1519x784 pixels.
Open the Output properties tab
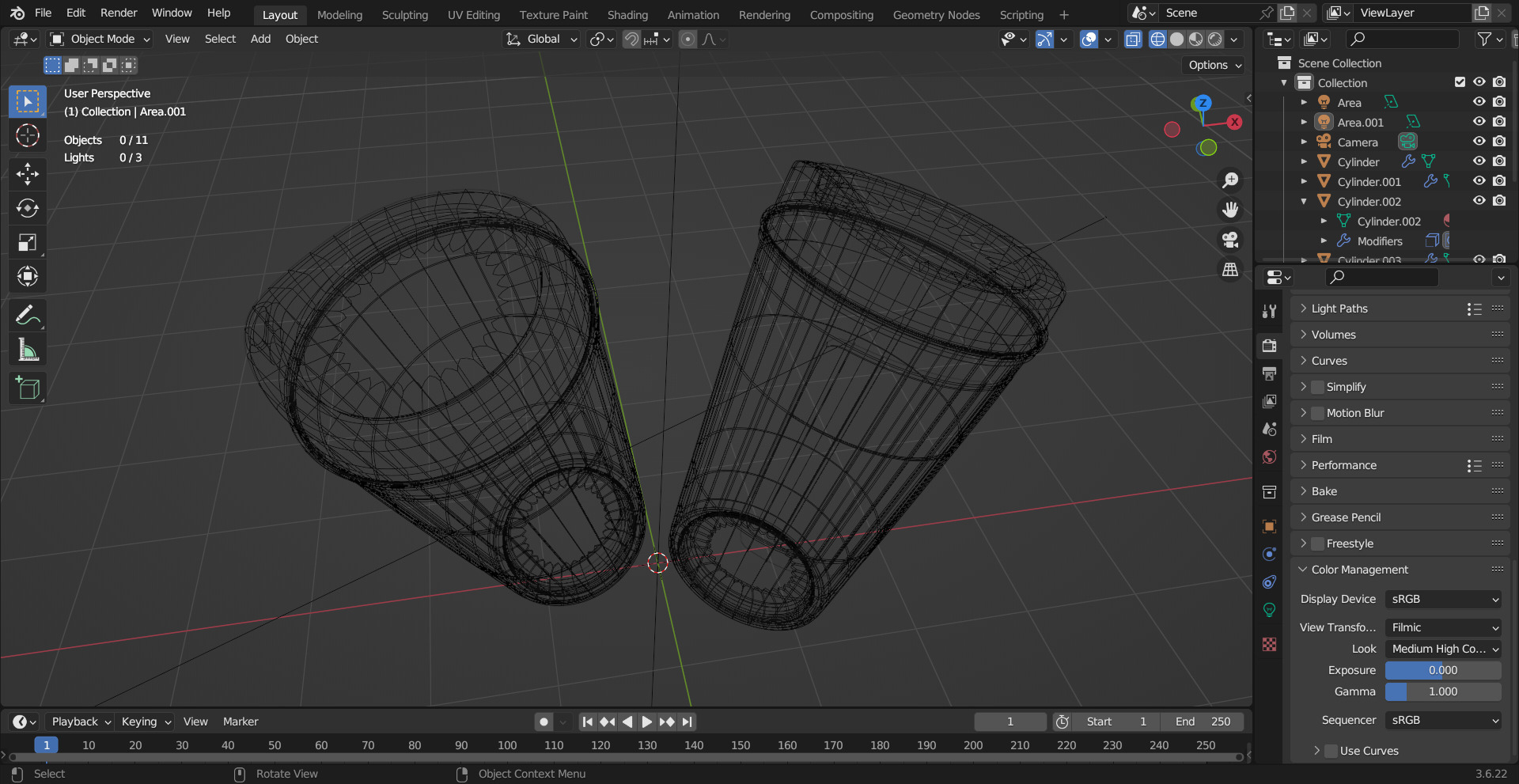[1270, 373]
